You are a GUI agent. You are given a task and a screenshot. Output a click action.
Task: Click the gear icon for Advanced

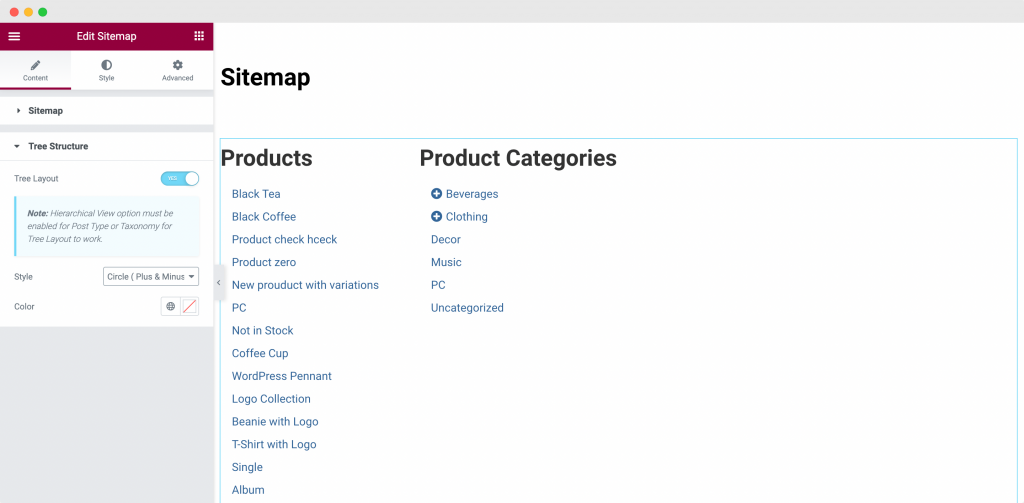tap(178, 65)
